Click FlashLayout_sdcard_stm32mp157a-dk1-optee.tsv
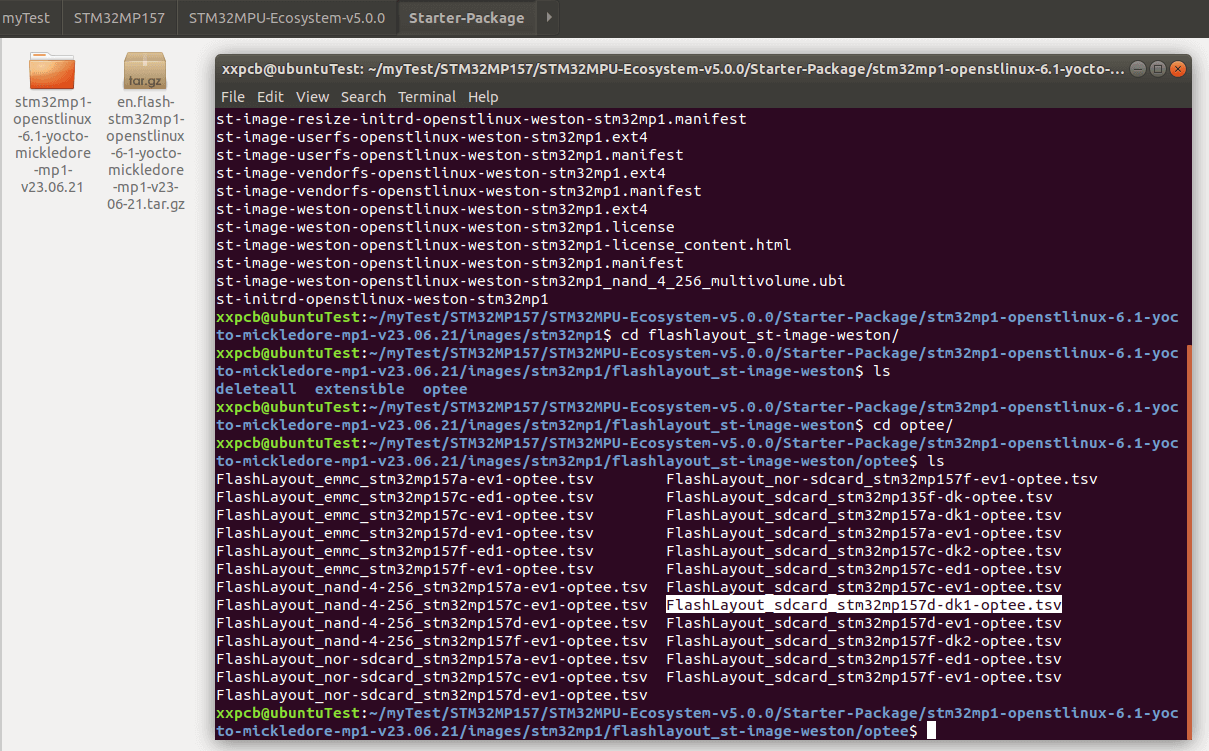 pos(864,515)
